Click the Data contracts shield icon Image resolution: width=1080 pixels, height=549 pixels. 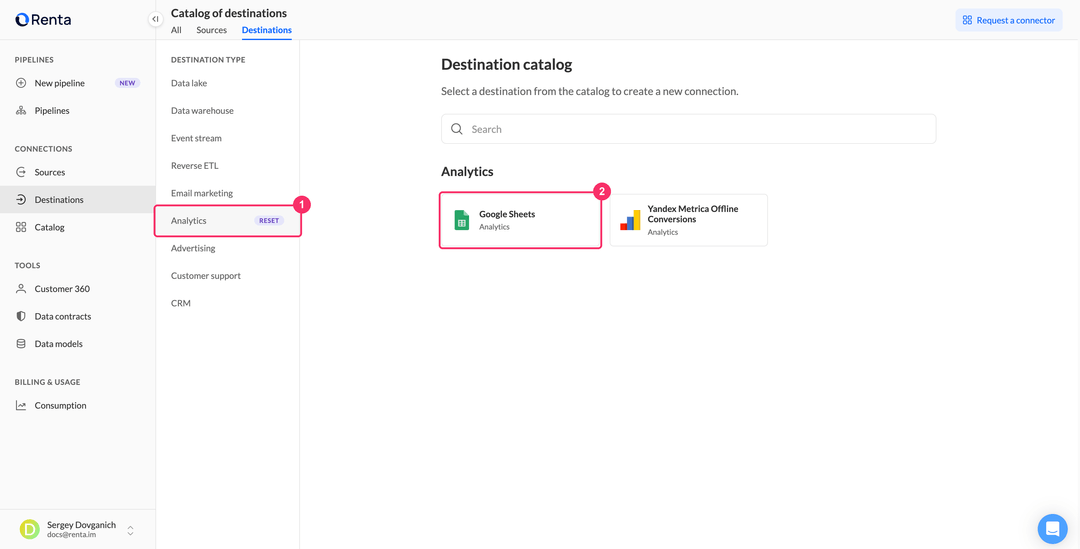pyautogui.click(x=21, y=316)
